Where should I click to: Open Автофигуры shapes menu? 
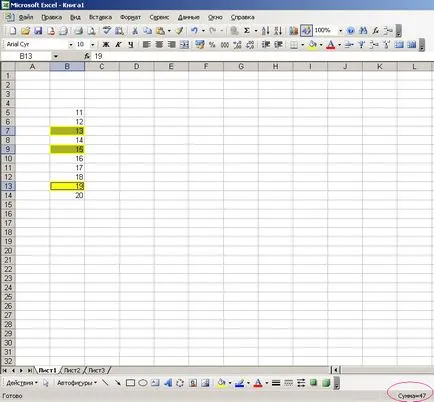(x=77, y=383)
